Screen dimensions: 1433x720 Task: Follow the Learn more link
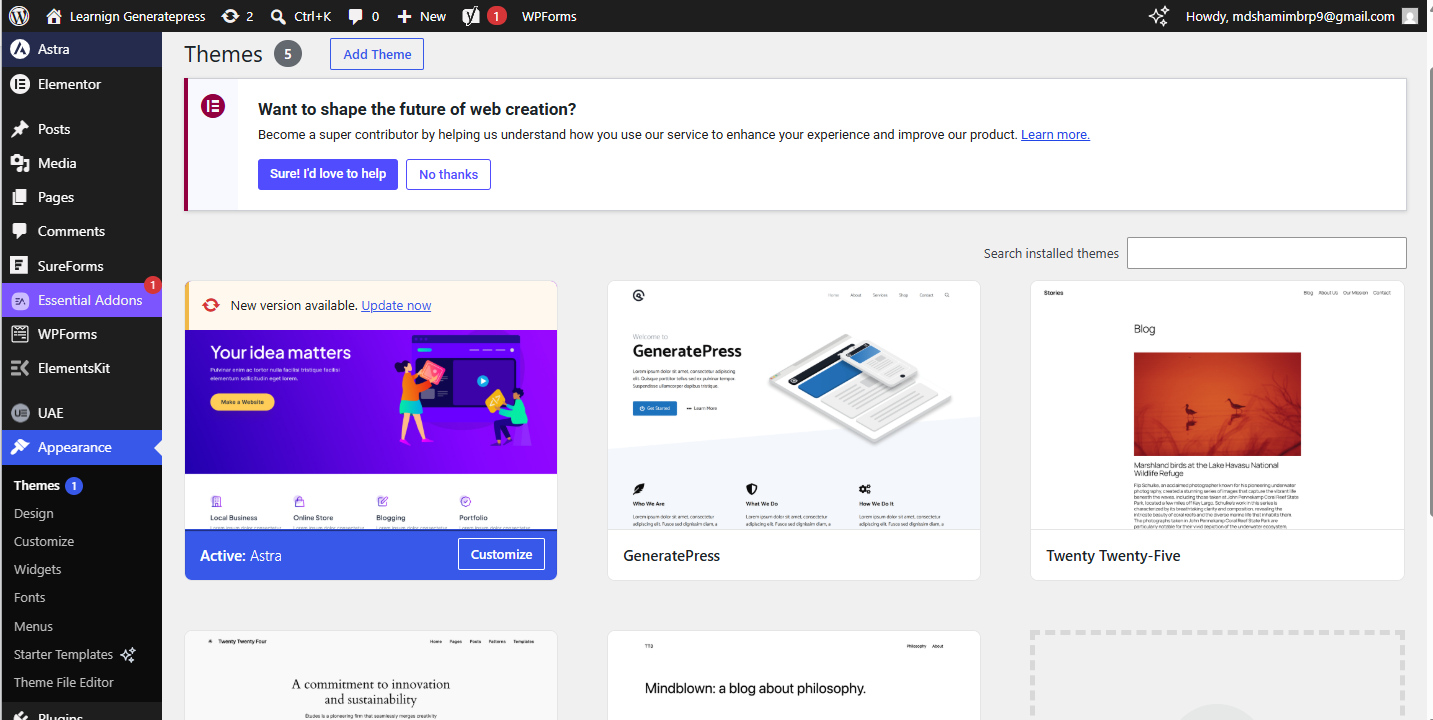tap(1055, 134)
